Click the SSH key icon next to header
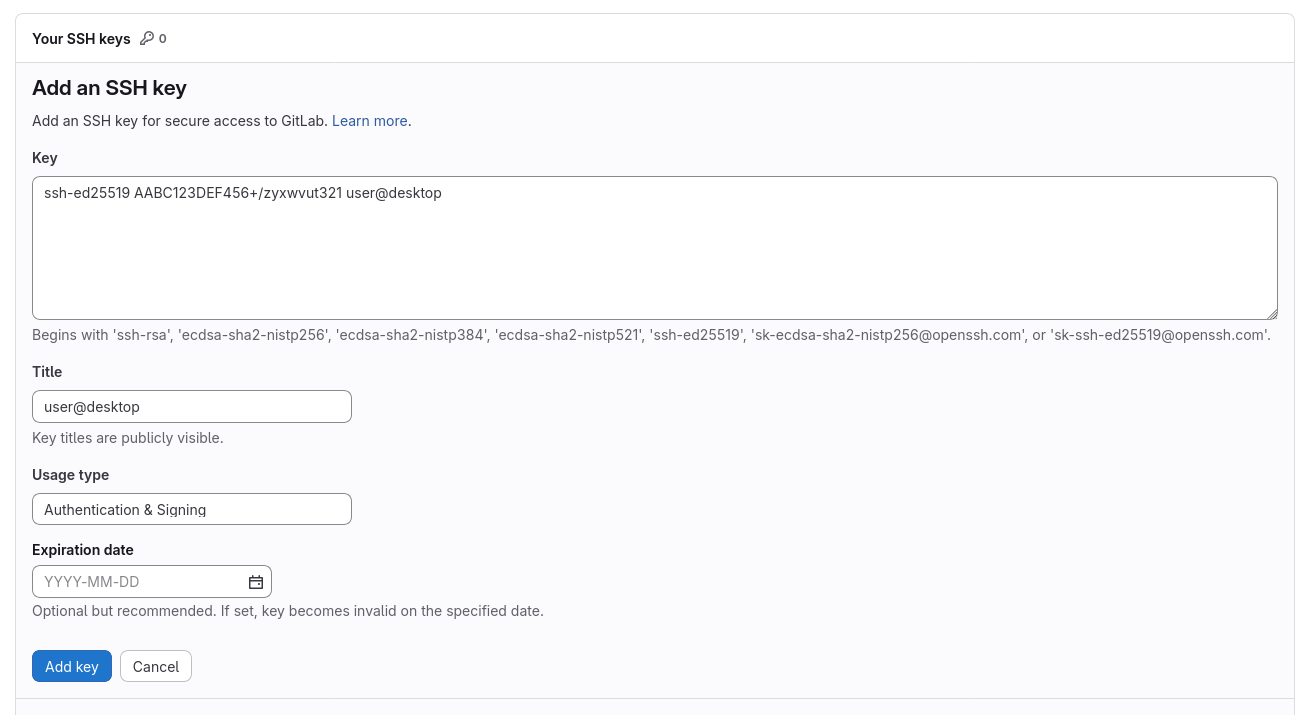Screen dimensions: 1309x715 tap(146, 38)
